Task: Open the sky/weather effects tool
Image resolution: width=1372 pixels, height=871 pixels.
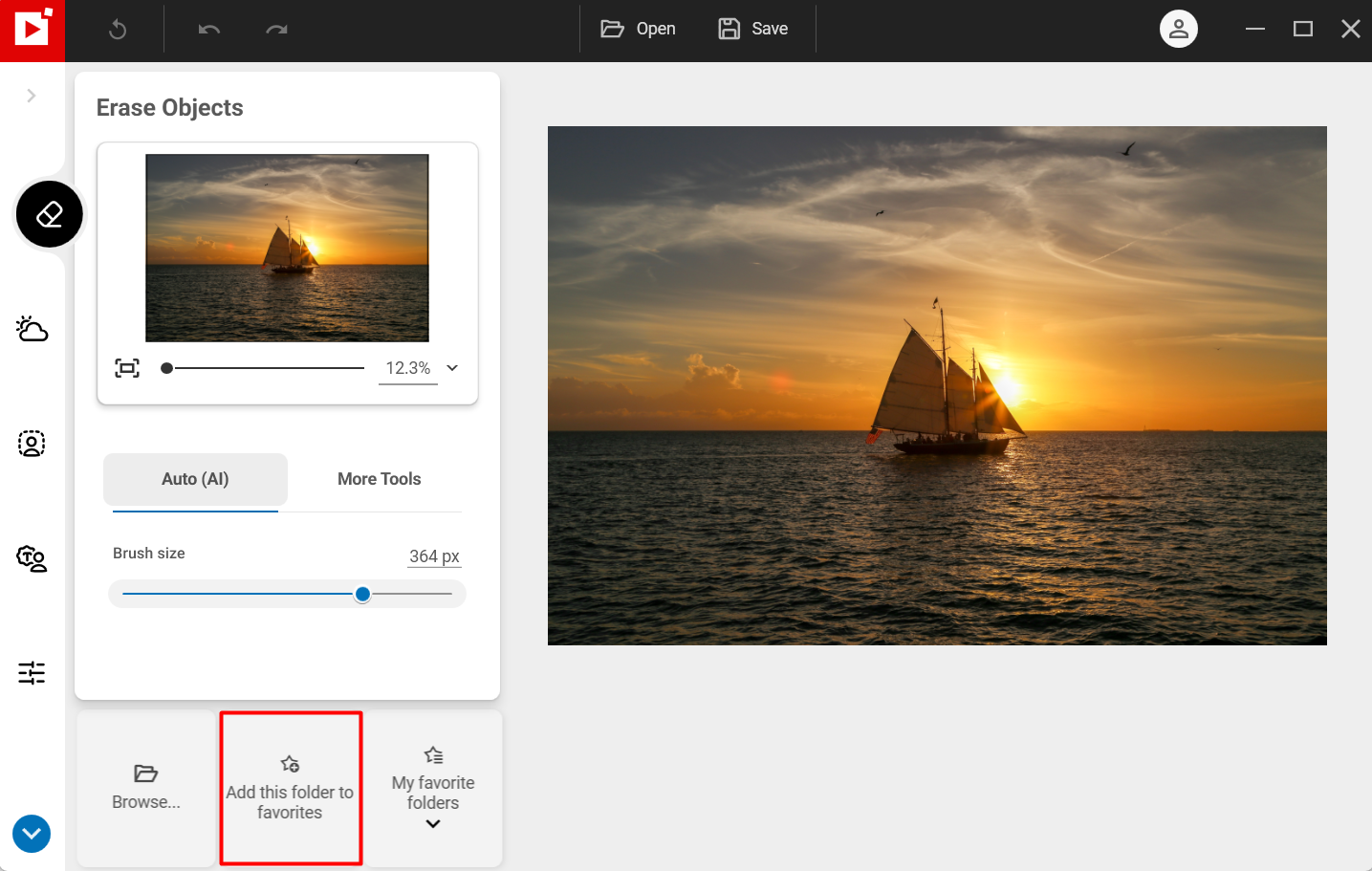Action: 32,329
